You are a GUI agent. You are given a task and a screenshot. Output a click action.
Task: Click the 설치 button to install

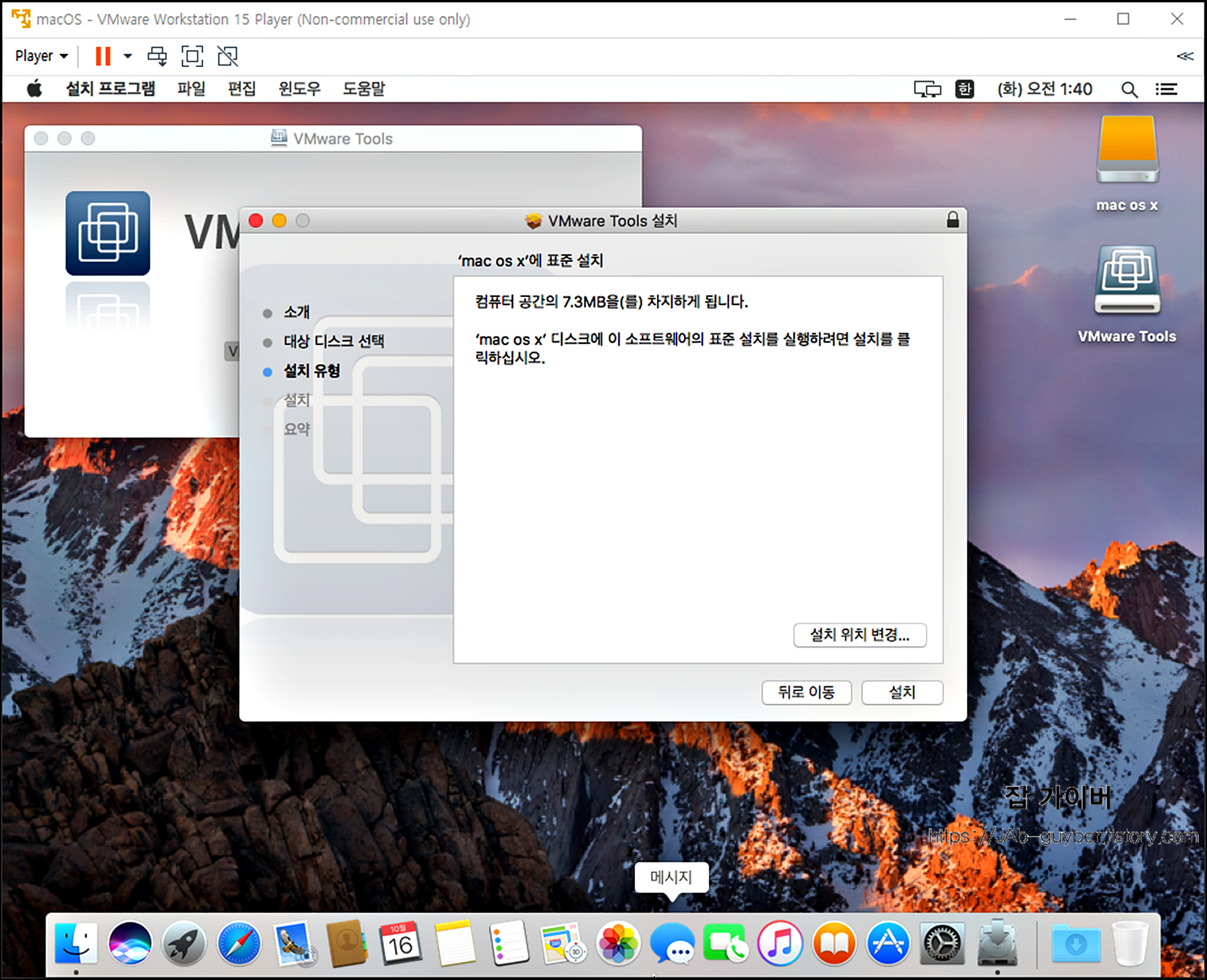click(902, 692)
